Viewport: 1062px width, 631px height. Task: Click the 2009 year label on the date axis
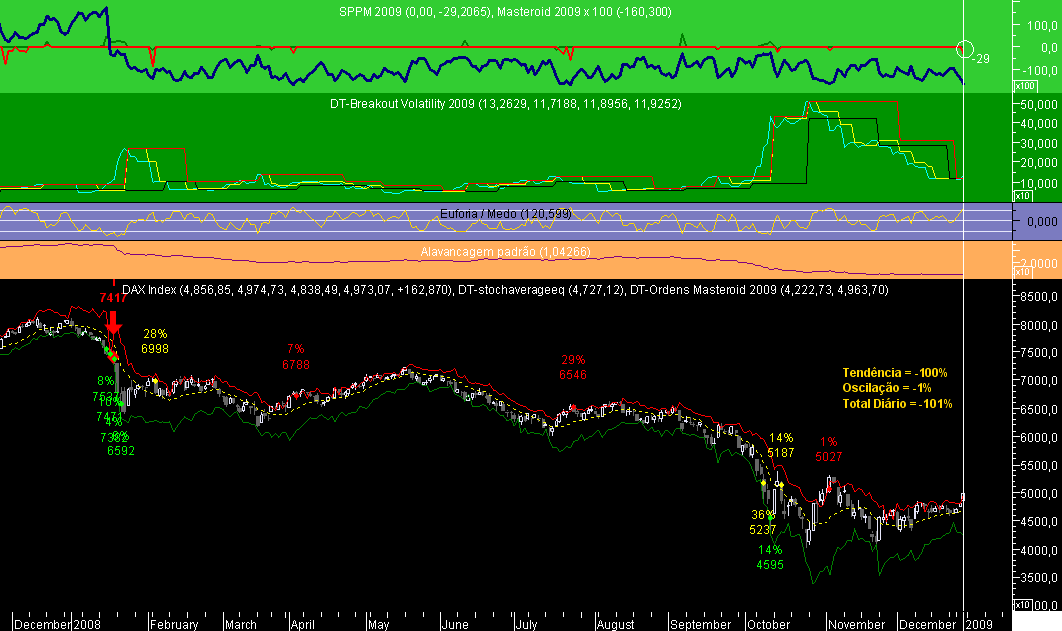tap(979, 624)
